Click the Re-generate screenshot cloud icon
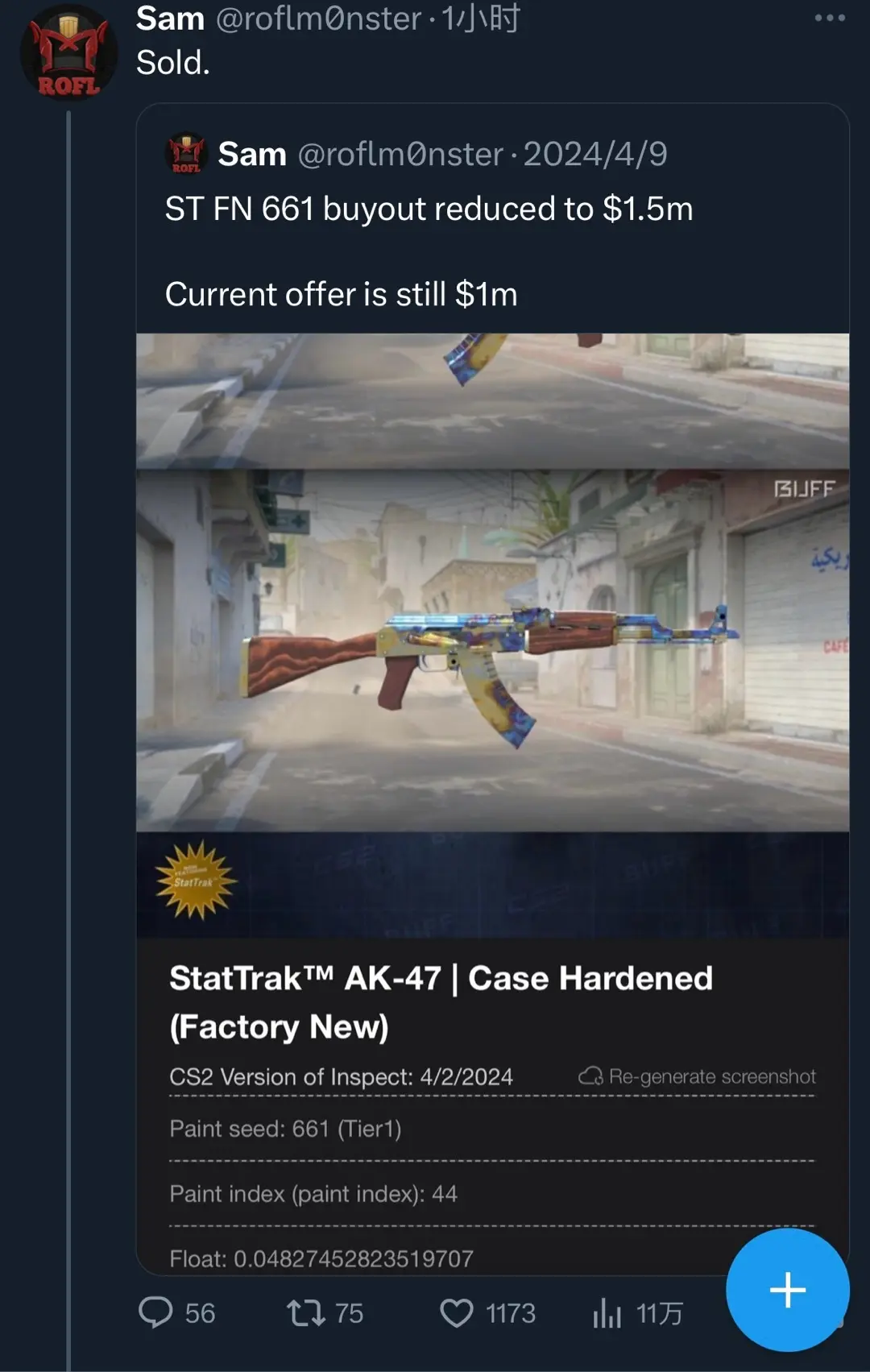The width and height of the screenshot is (870, 1372). (x=590, y=1076)
